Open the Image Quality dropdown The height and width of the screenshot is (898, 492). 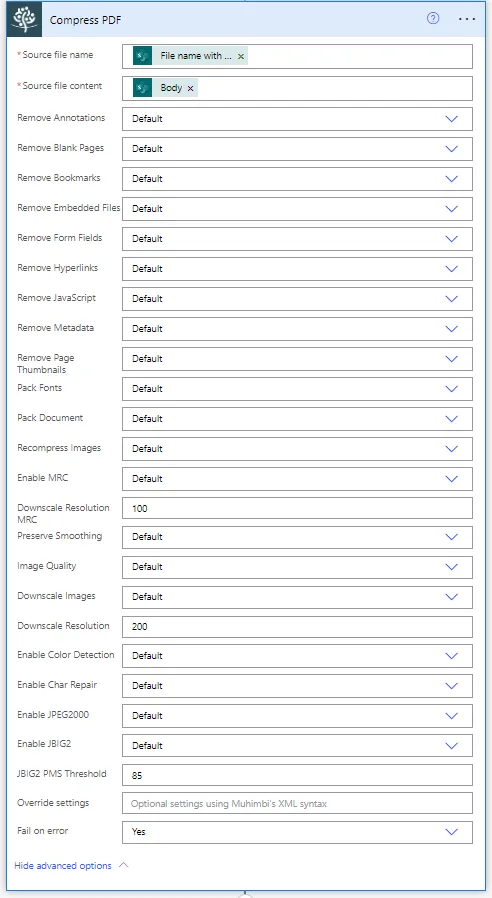click(297, 566)
